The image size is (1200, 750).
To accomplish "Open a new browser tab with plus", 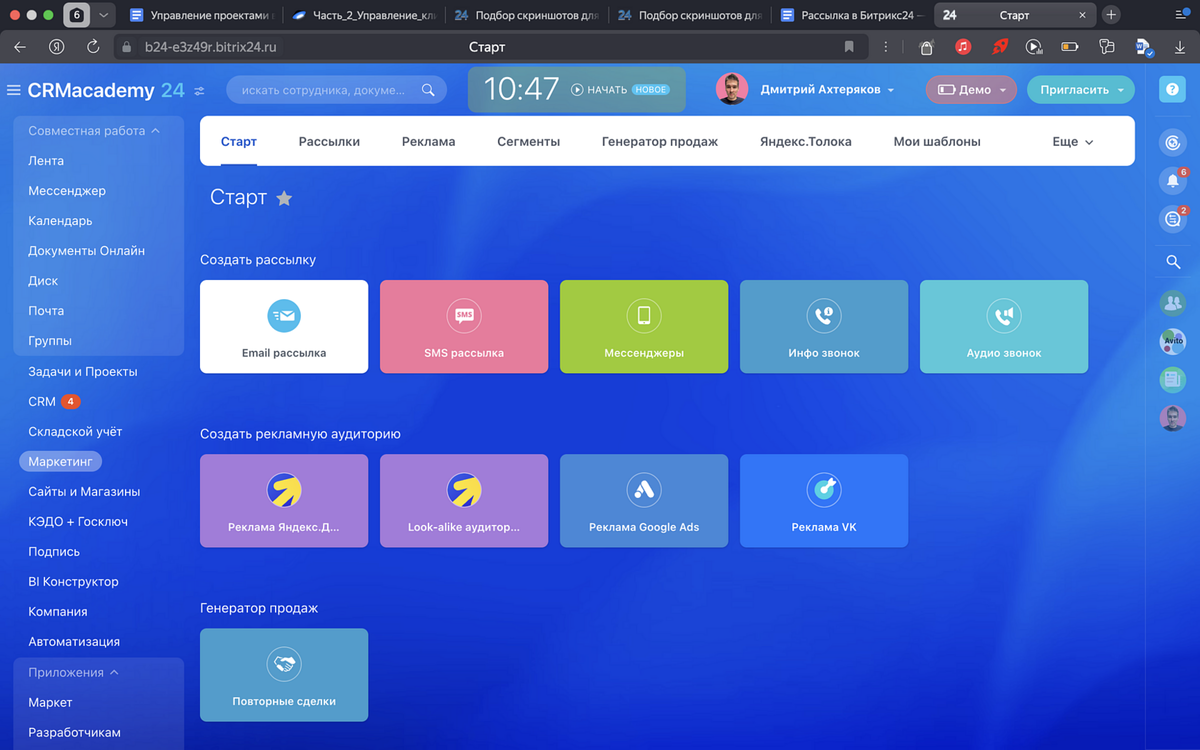I will [x=1111, y=15].
